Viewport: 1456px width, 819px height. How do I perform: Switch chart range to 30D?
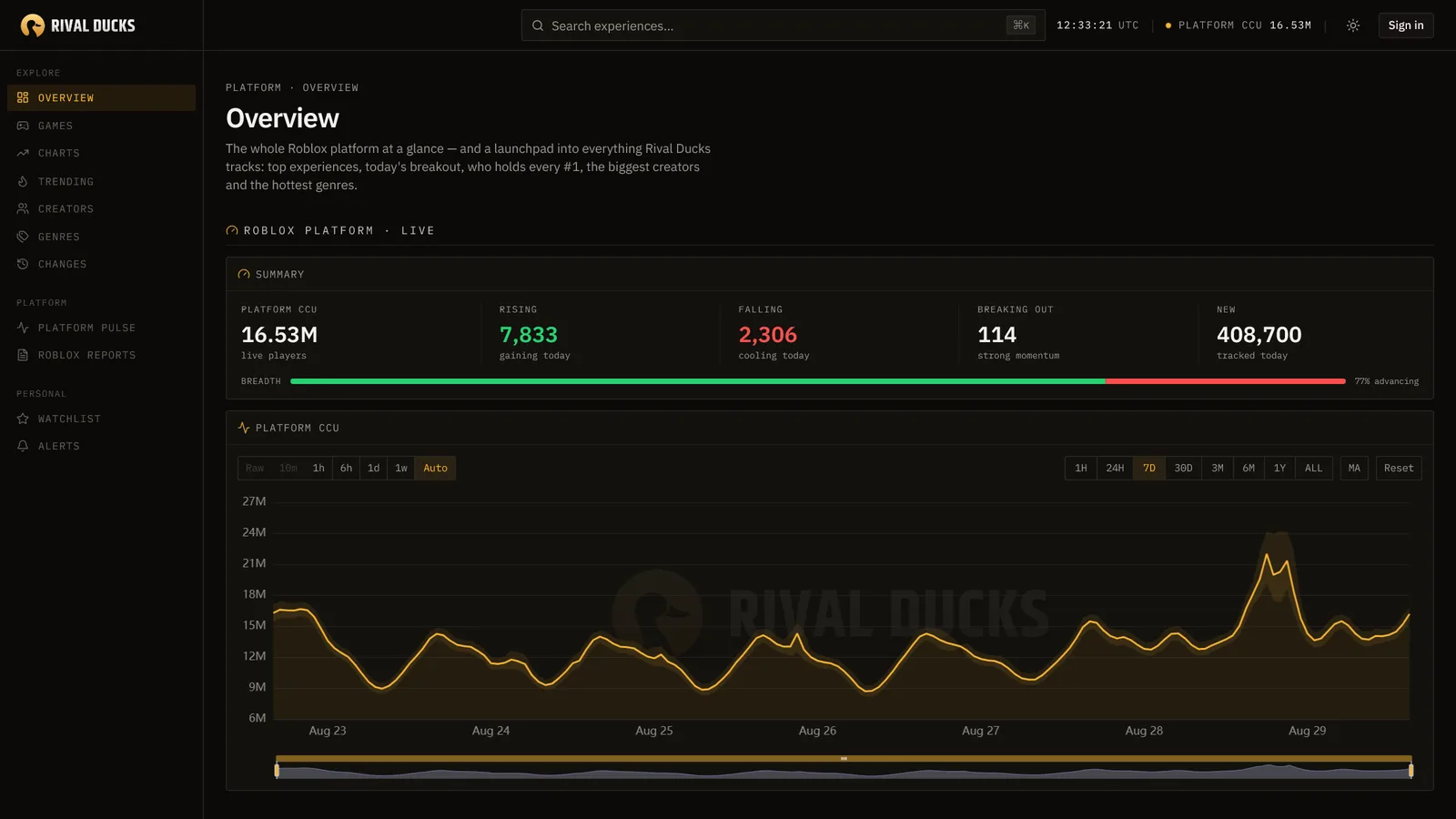1183,468
